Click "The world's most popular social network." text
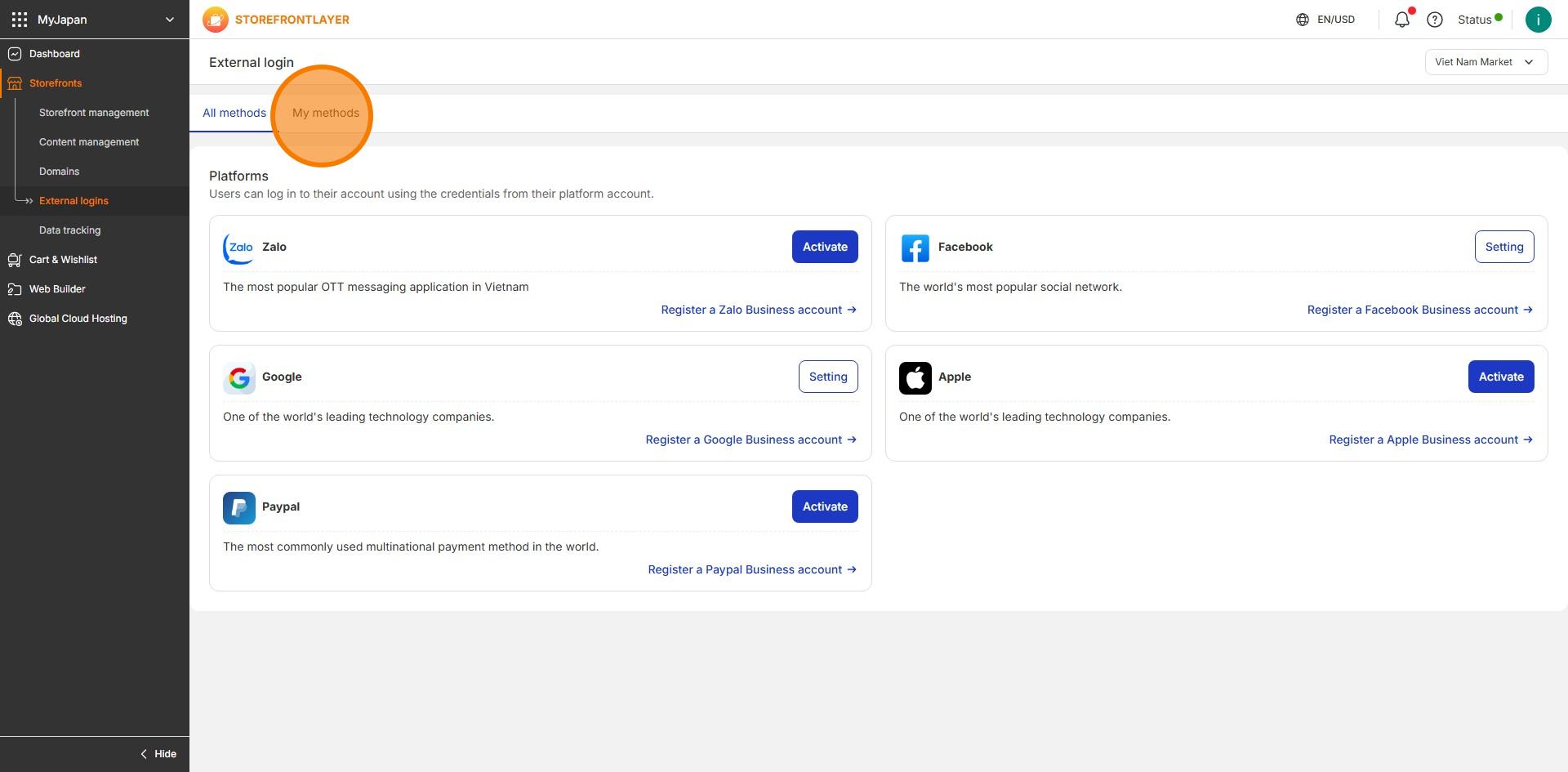The width and height of the screenshot is (1568, 772). [x=1010, y=287]
